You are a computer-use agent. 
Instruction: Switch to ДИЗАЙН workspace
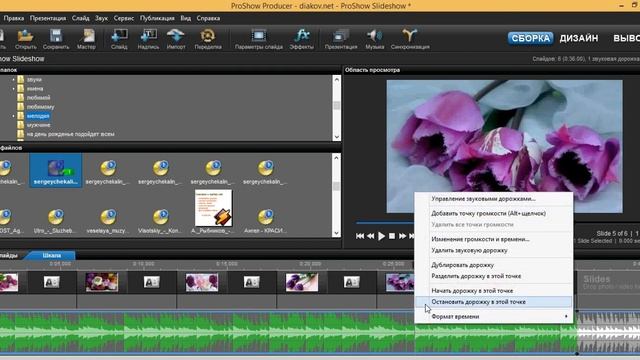coord(579,38)
